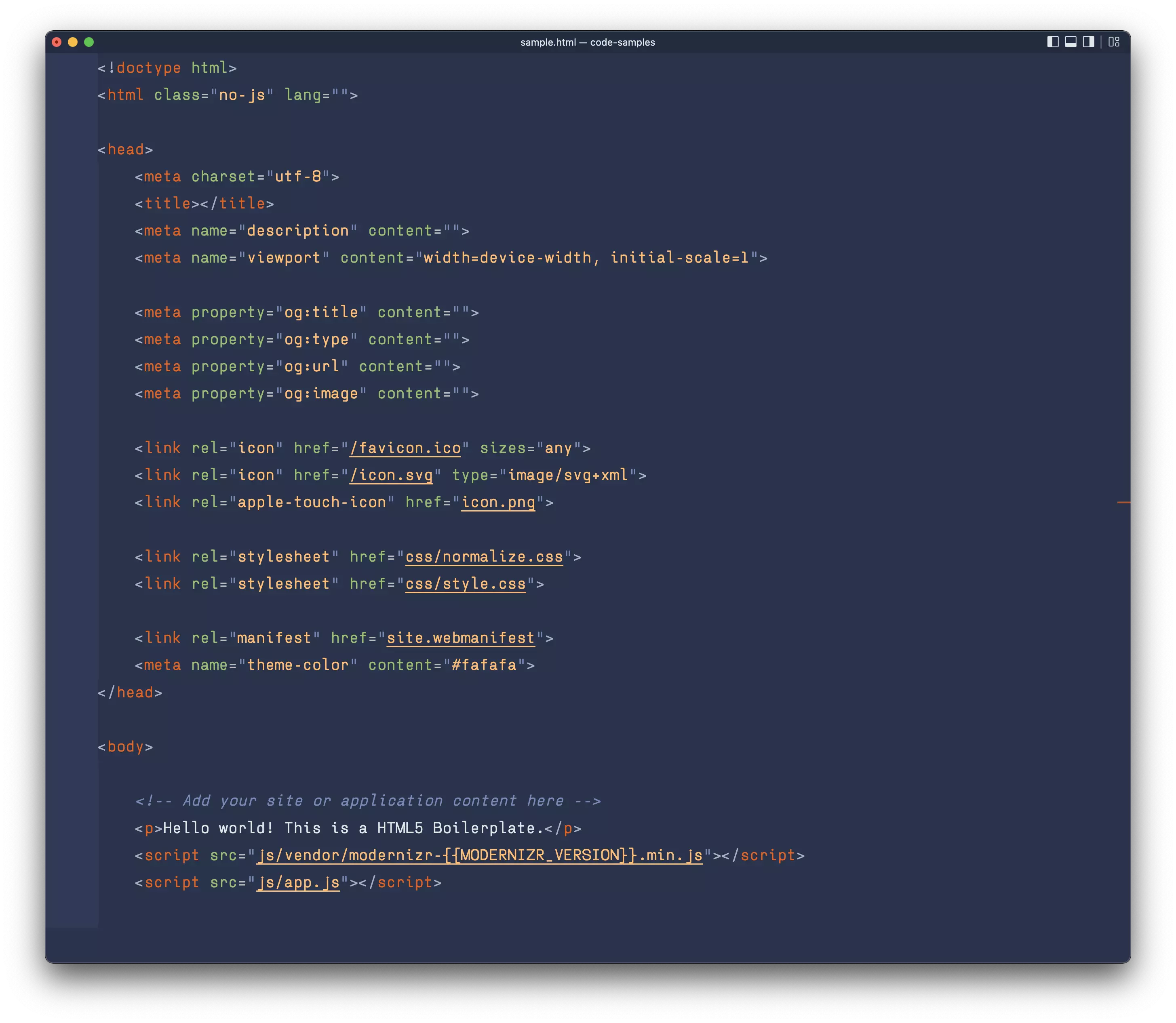Viewport: 1176px width, 1023px height.
Task: Click the green maximize window button
Action: click(89, 42)
